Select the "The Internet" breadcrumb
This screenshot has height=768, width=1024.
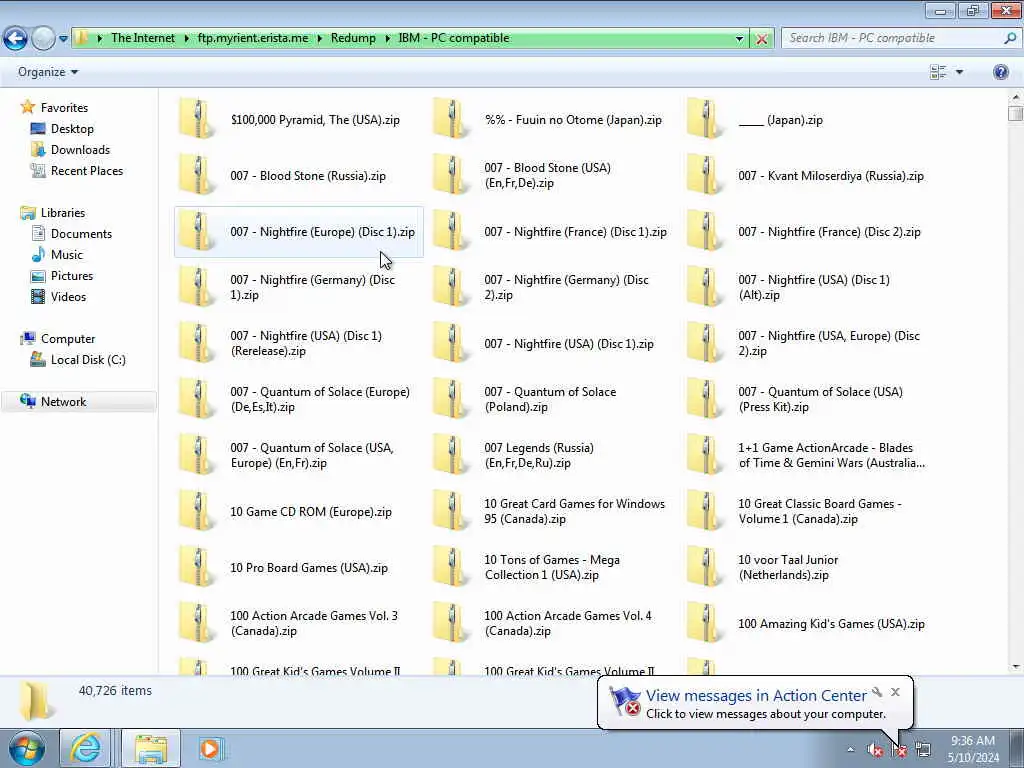click(143, 38)
